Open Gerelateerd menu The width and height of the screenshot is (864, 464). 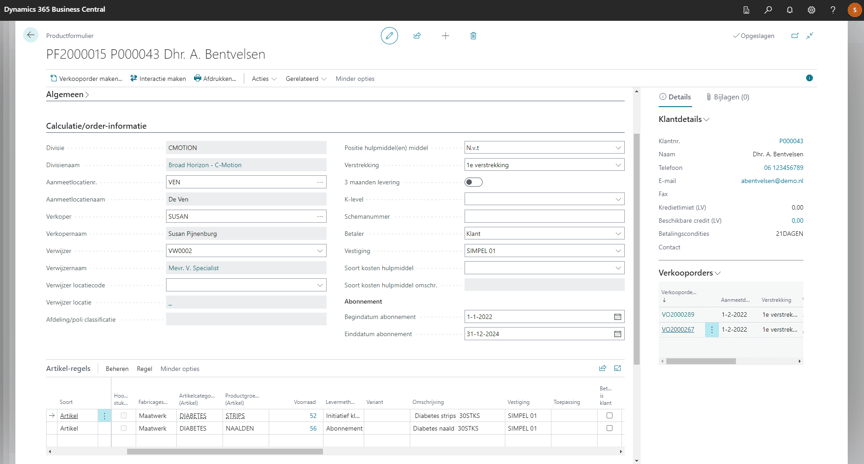coord(306,79)
